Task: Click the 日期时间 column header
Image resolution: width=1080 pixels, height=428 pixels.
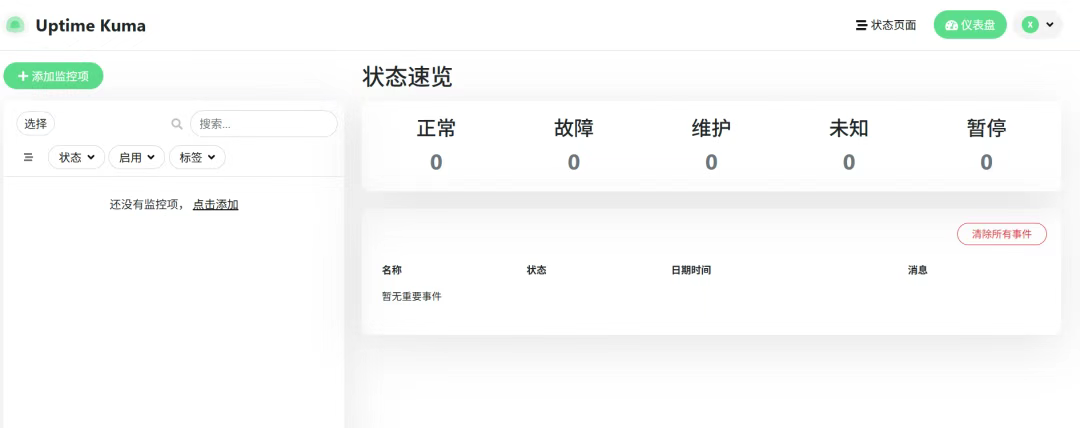Action: pyautogui.click(x=691, y=270)
